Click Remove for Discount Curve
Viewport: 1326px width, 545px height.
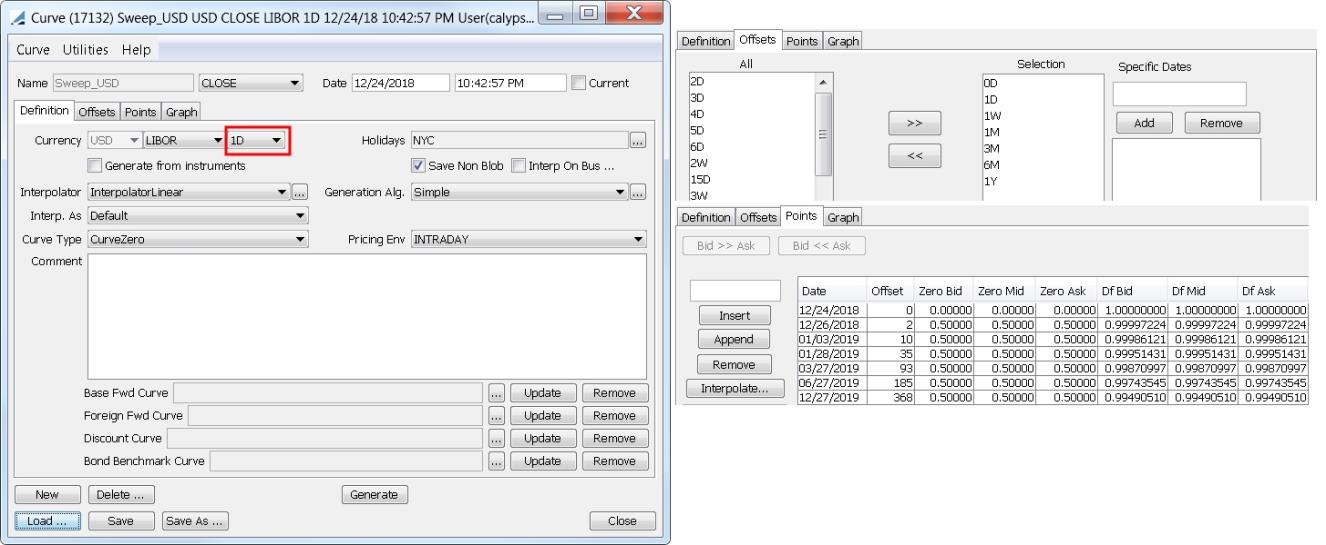614,438
